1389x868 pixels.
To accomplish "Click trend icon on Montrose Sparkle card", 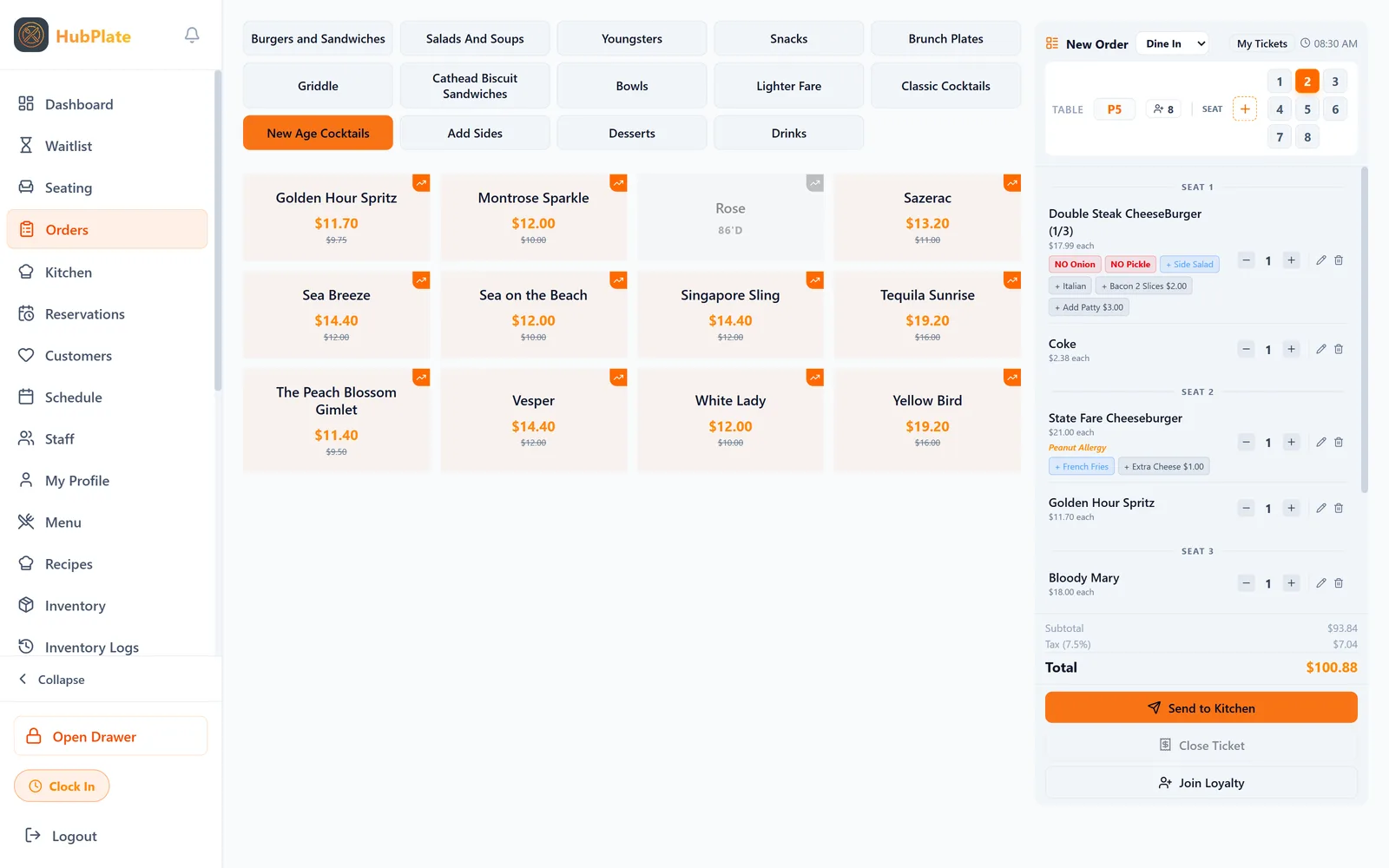I will coord(618,183).
